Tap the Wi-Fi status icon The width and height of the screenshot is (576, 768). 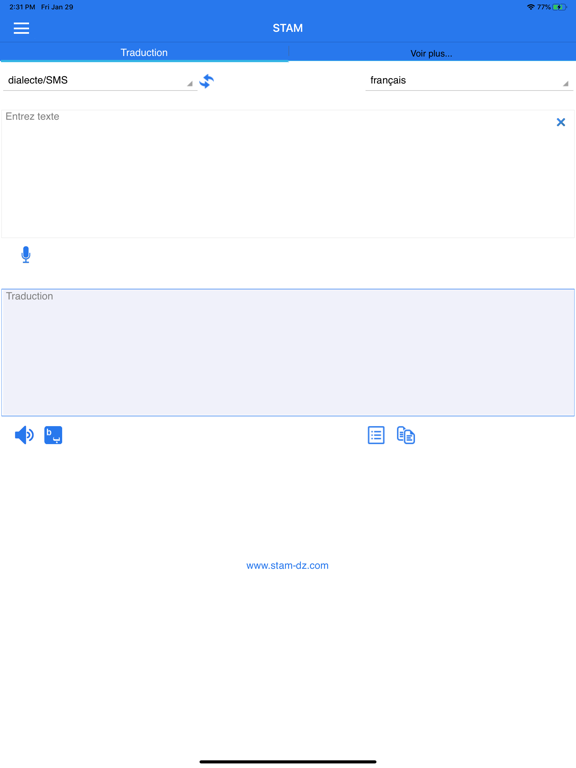click(531, 7)
